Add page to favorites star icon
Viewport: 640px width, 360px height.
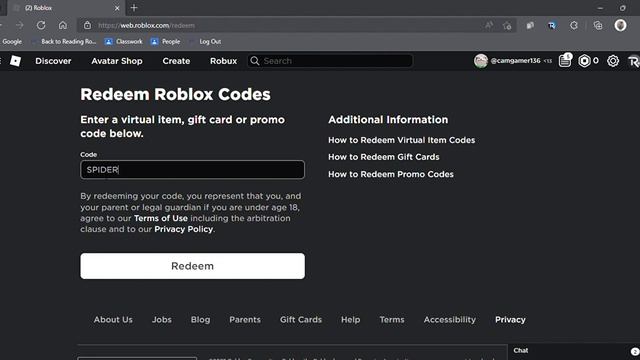507,26
